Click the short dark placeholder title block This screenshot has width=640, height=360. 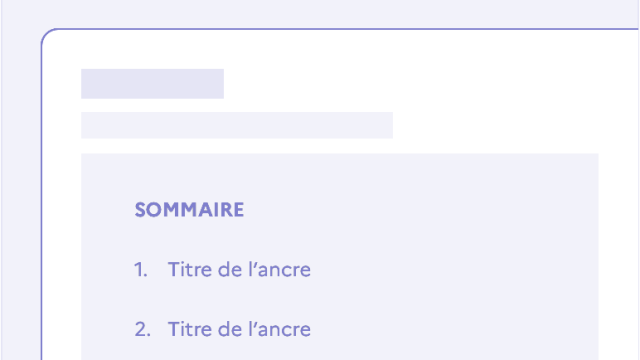(152, 84)
